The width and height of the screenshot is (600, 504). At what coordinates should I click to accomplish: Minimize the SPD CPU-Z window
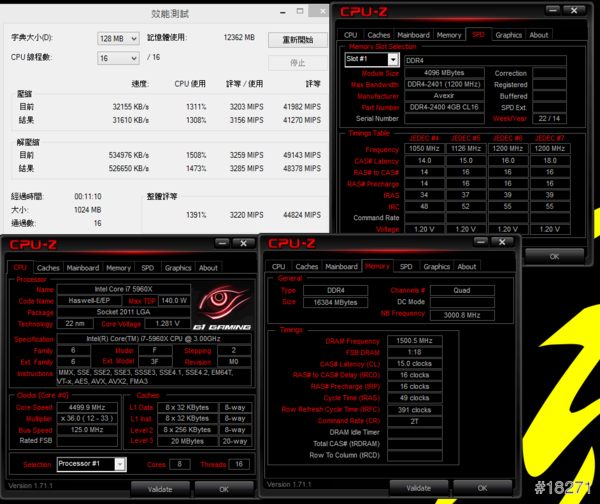(x=553, y=10)
